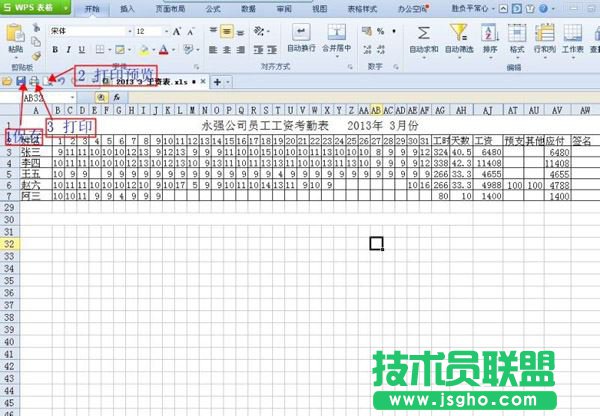Click the Cut scissors icon
The height and width of the screenshot is (416, 600).
(x=36, y=28)
